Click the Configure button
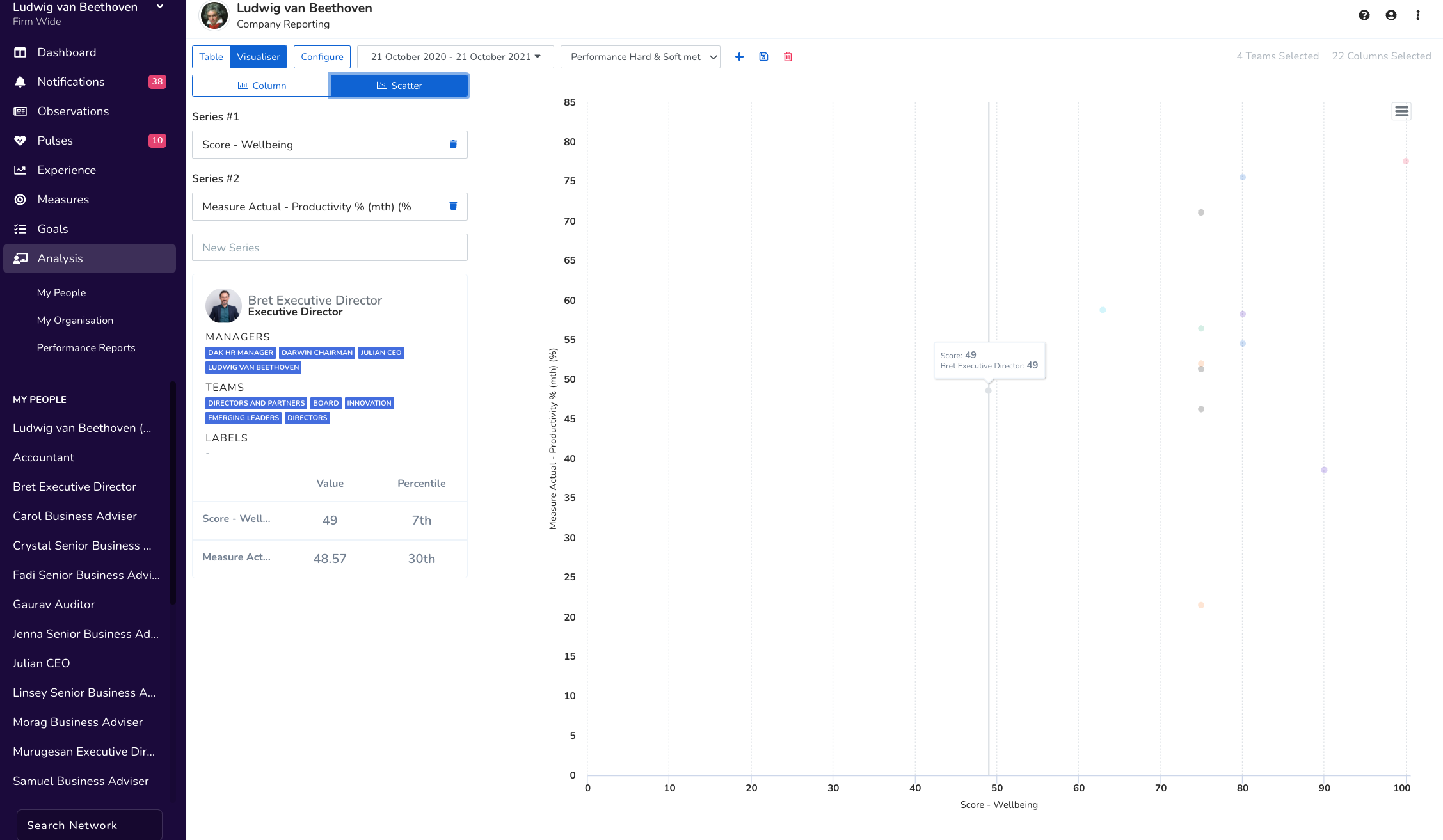The image size is (1443, 840). pyautogui.click(x=322, y=57)
